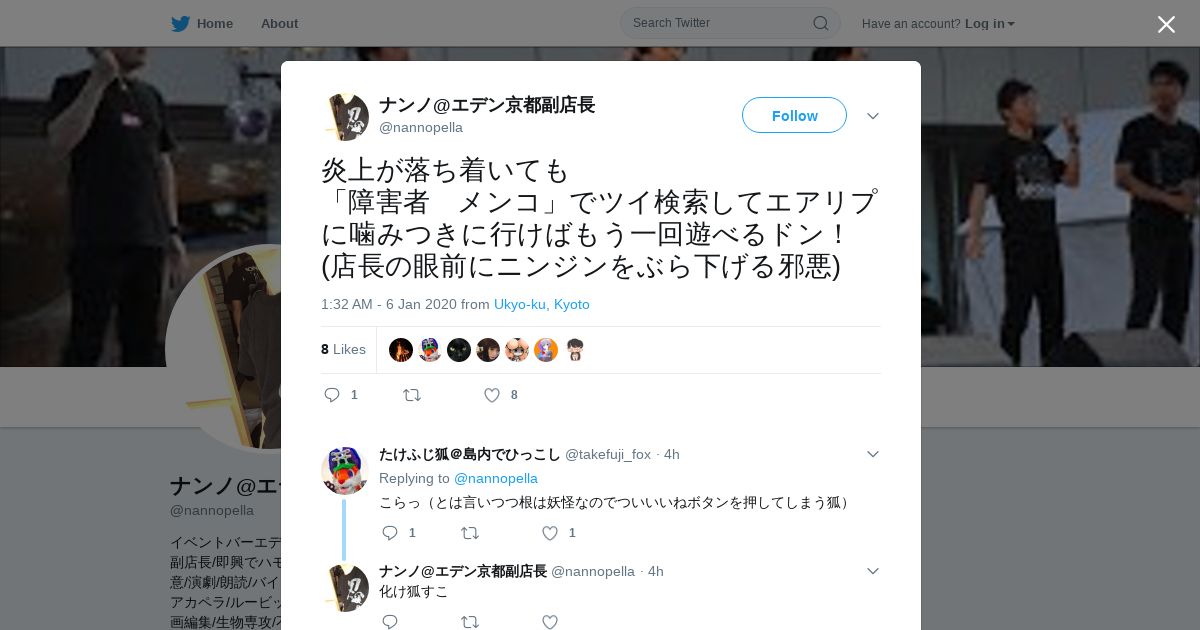The image size is (1200, 630).
Task: Reply to the takefuji_fox comment
Action: coord(390,533)
